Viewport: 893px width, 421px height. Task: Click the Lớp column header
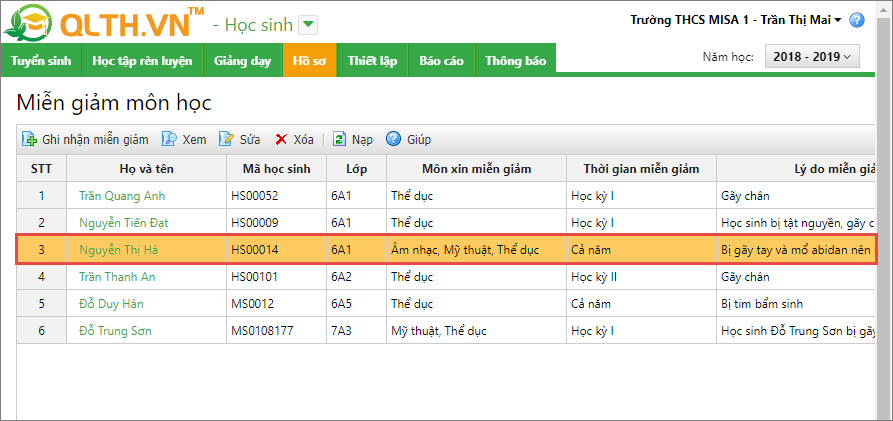(357, 169)
